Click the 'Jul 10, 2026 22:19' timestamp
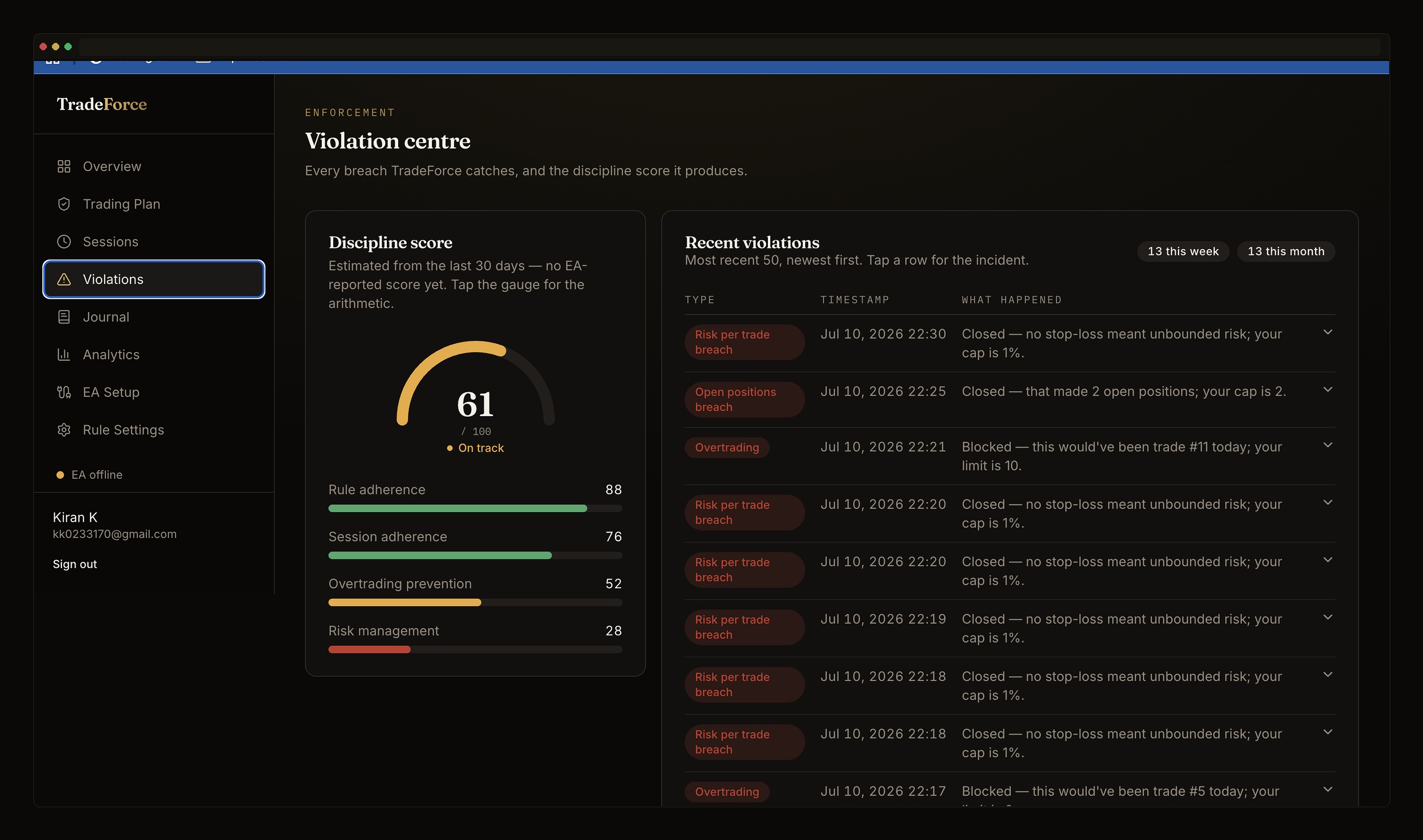Image resolution: width=1423 pixels, height=840 pixels. point(883,619)
